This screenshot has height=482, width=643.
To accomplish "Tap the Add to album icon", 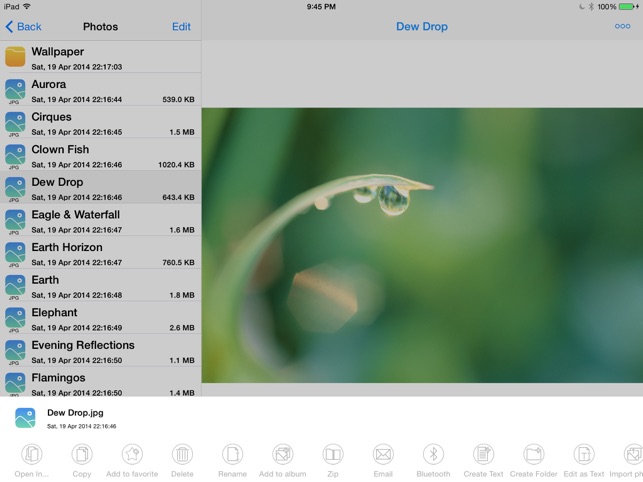I will [283, 455].
